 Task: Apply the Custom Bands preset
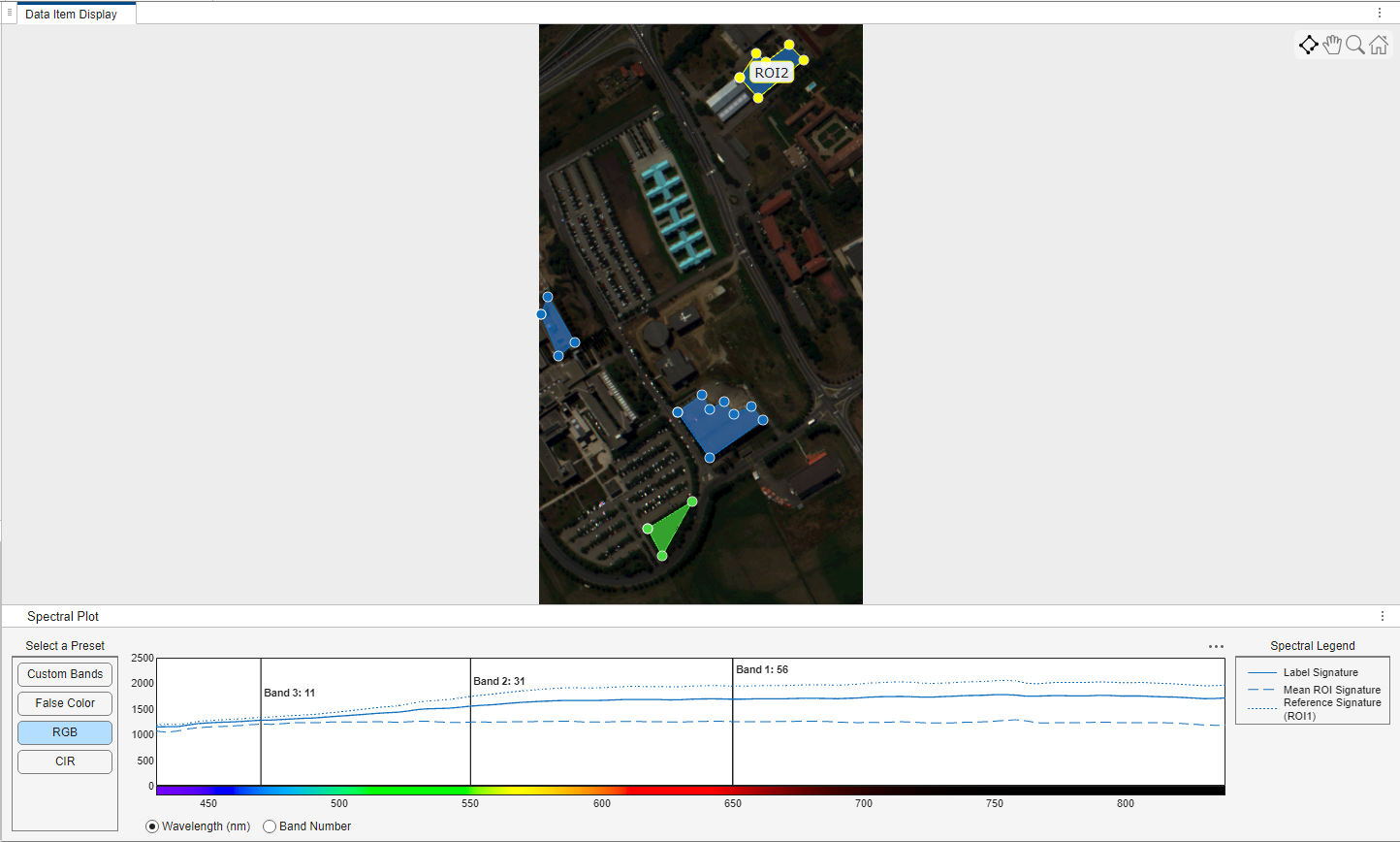pyautogui.click(x=64, y=673)
